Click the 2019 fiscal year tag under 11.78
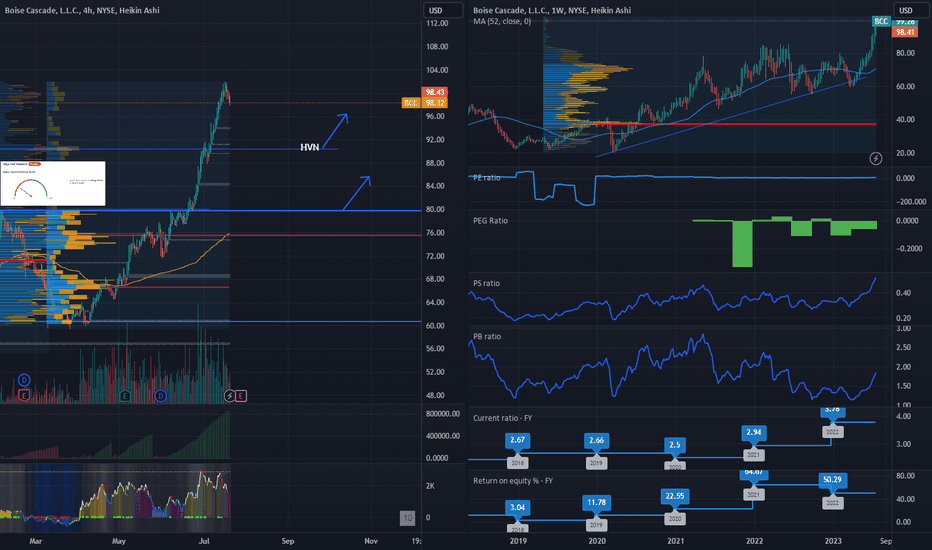 (x=596, y=525)
